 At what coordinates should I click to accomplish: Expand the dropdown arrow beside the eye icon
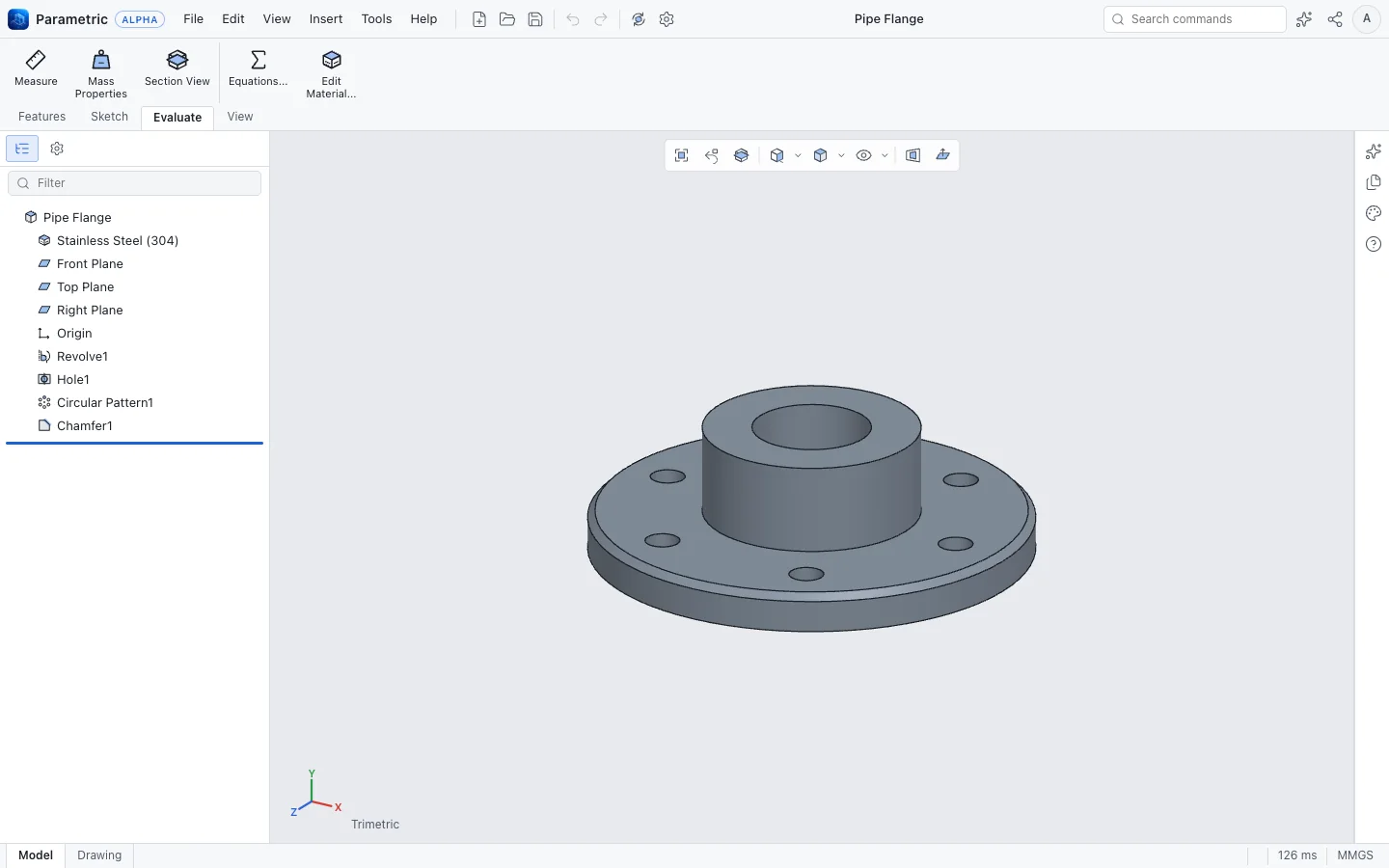885,155
